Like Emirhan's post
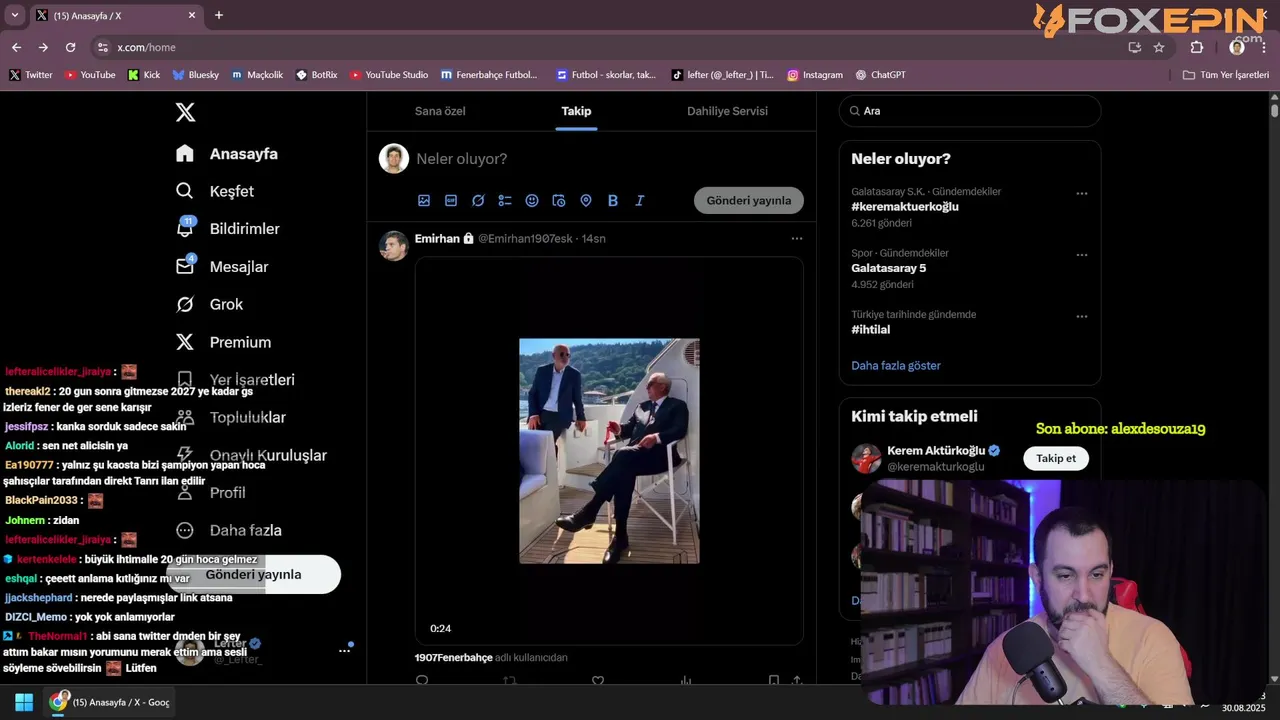 [x=598, y=681]
